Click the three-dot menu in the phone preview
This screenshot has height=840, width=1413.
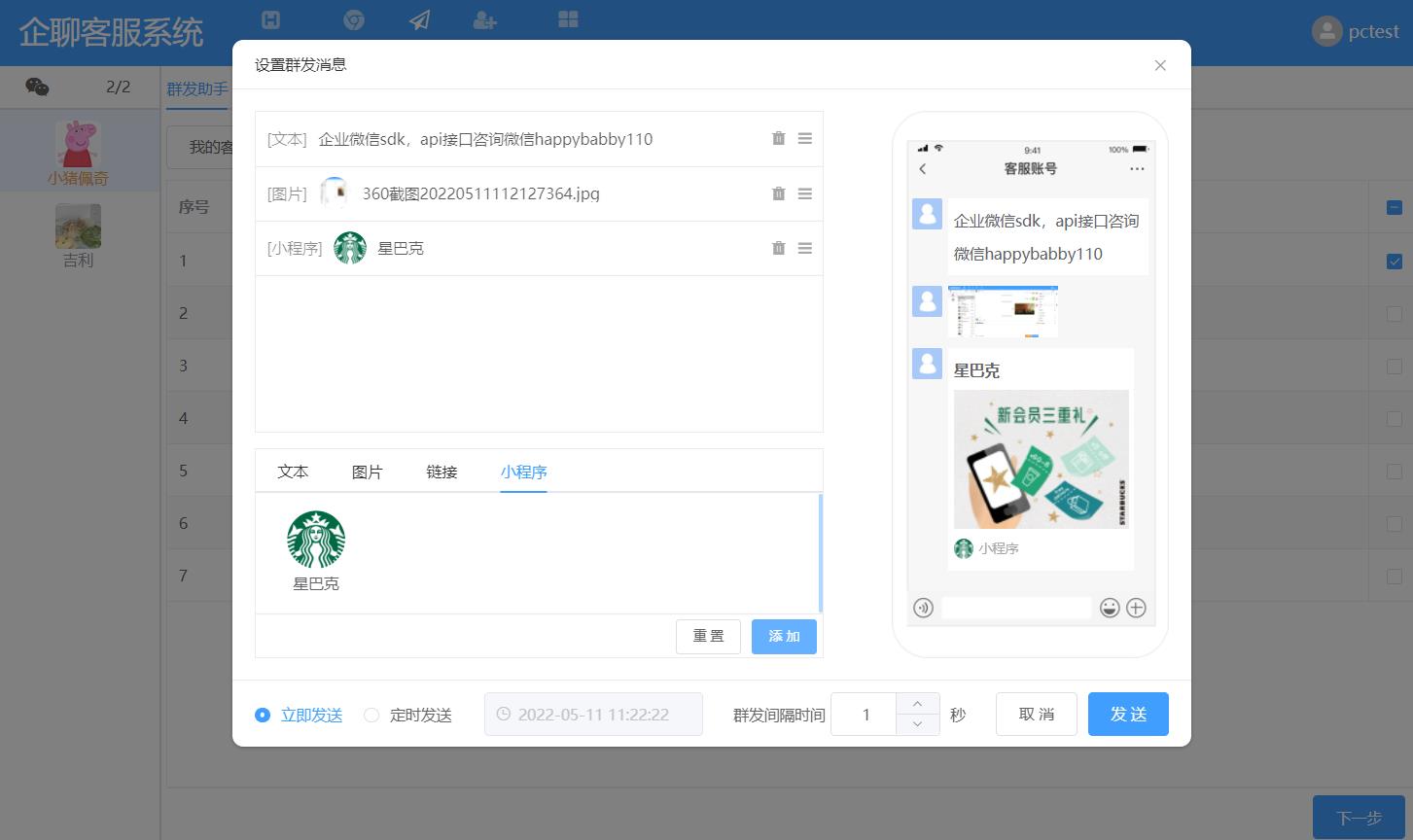1137,169
